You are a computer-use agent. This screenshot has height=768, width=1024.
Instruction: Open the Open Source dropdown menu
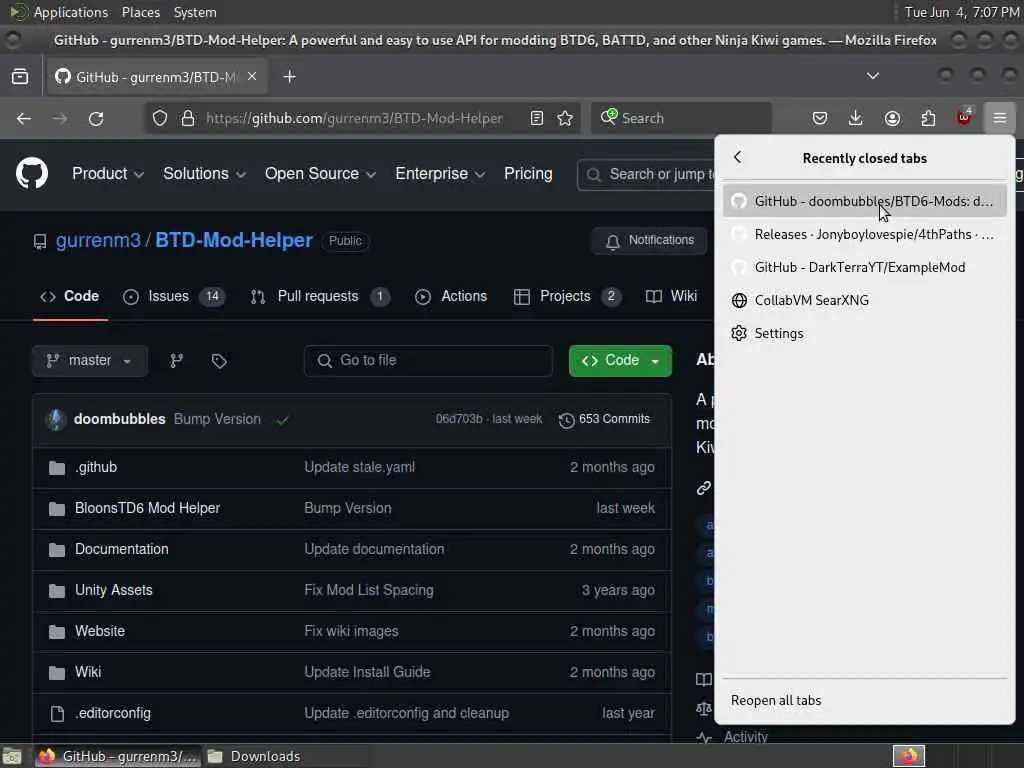click(x=320, y=174)
